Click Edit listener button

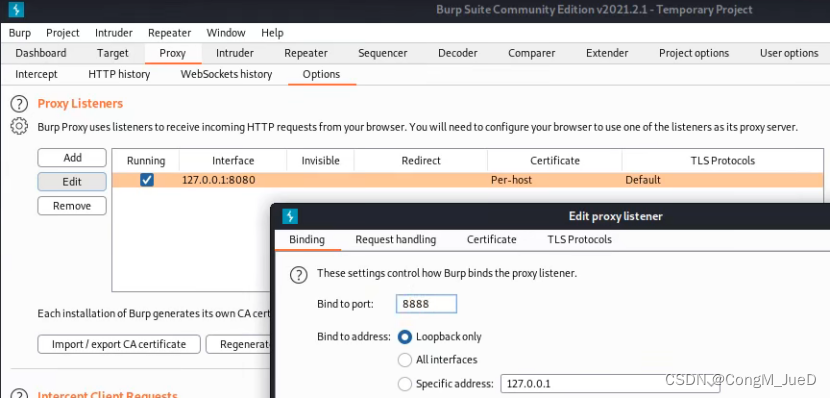[x=72, y=182]
